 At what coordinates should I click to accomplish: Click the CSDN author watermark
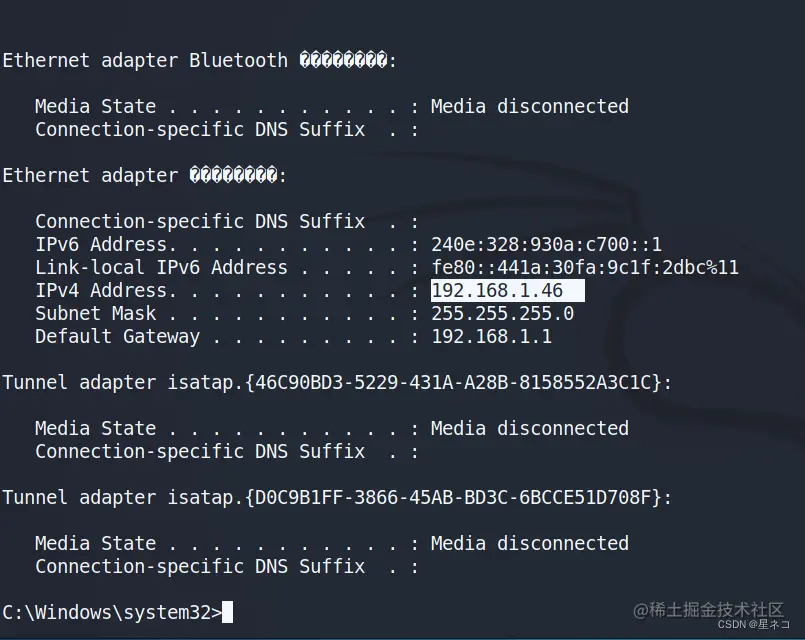(x=755, y=624)
